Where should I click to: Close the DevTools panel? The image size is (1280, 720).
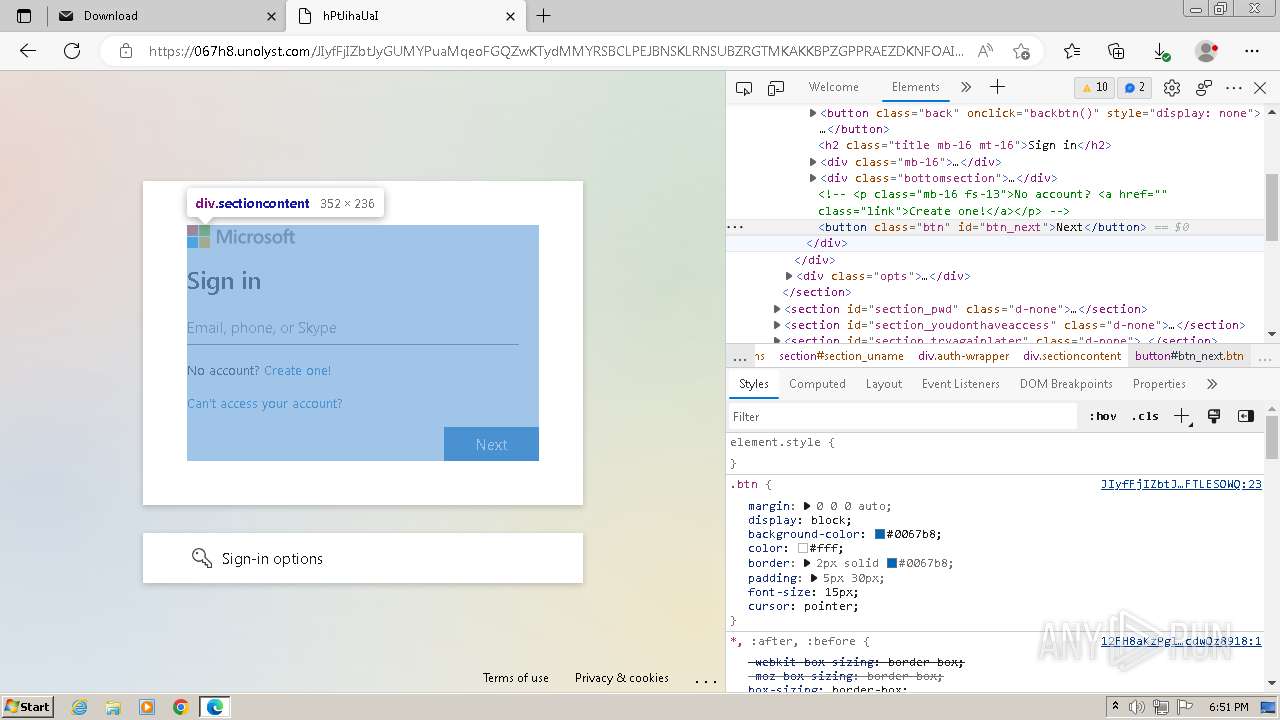[x=1260, y=88]
